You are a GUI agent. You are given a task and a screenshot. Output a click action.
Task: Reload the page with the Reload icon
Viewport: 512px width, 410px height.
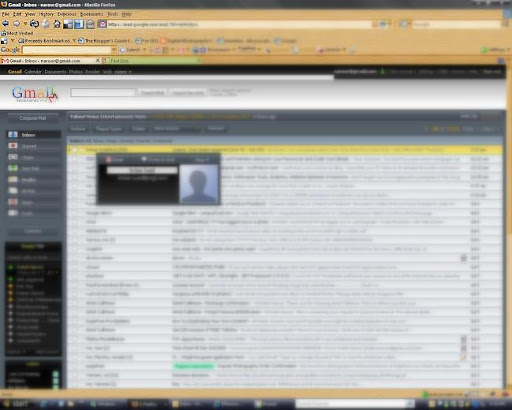34,24
